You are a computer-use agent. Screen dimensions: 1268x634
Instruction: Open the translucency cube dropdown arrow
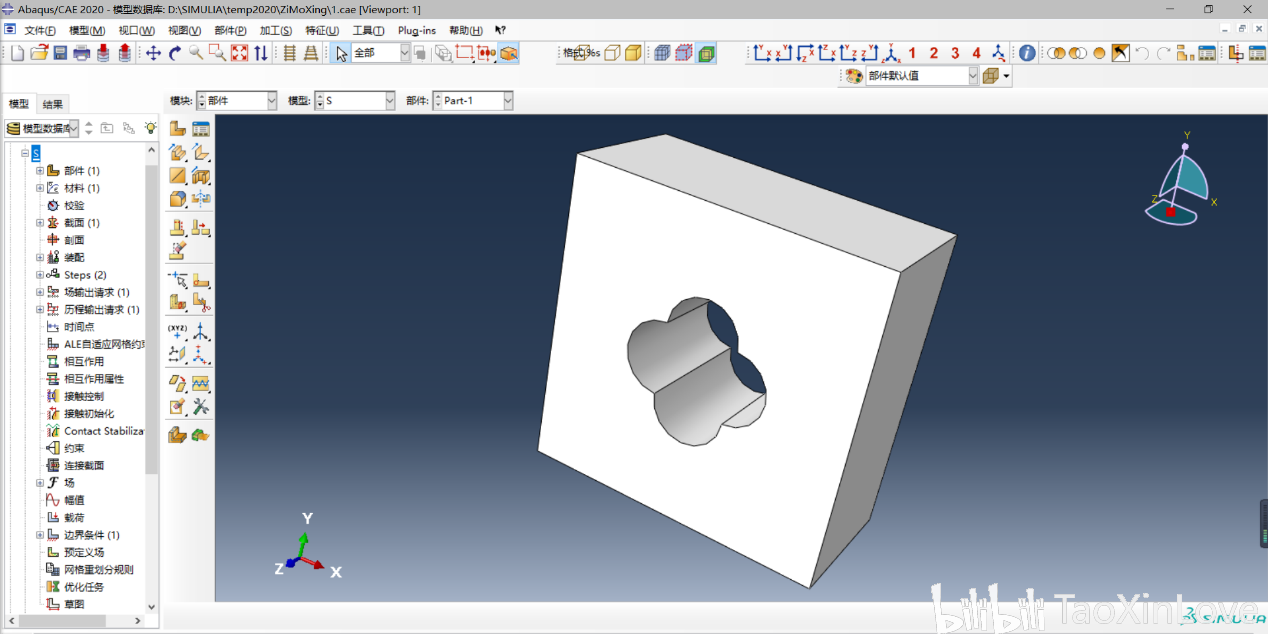[x=1006, y=76]
